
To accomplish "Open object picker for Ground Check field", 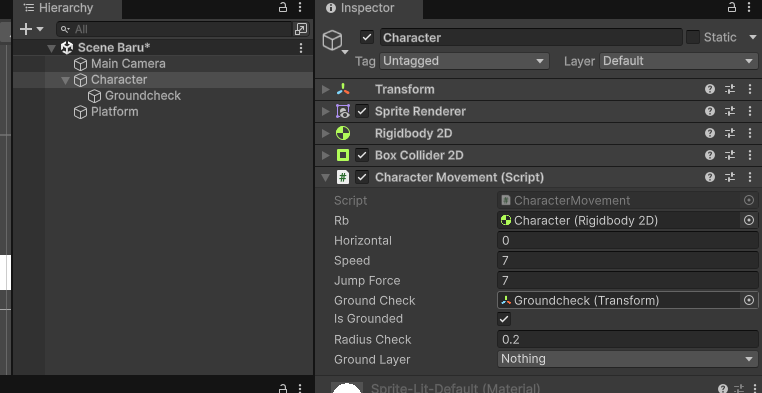I will coord(749,300).
